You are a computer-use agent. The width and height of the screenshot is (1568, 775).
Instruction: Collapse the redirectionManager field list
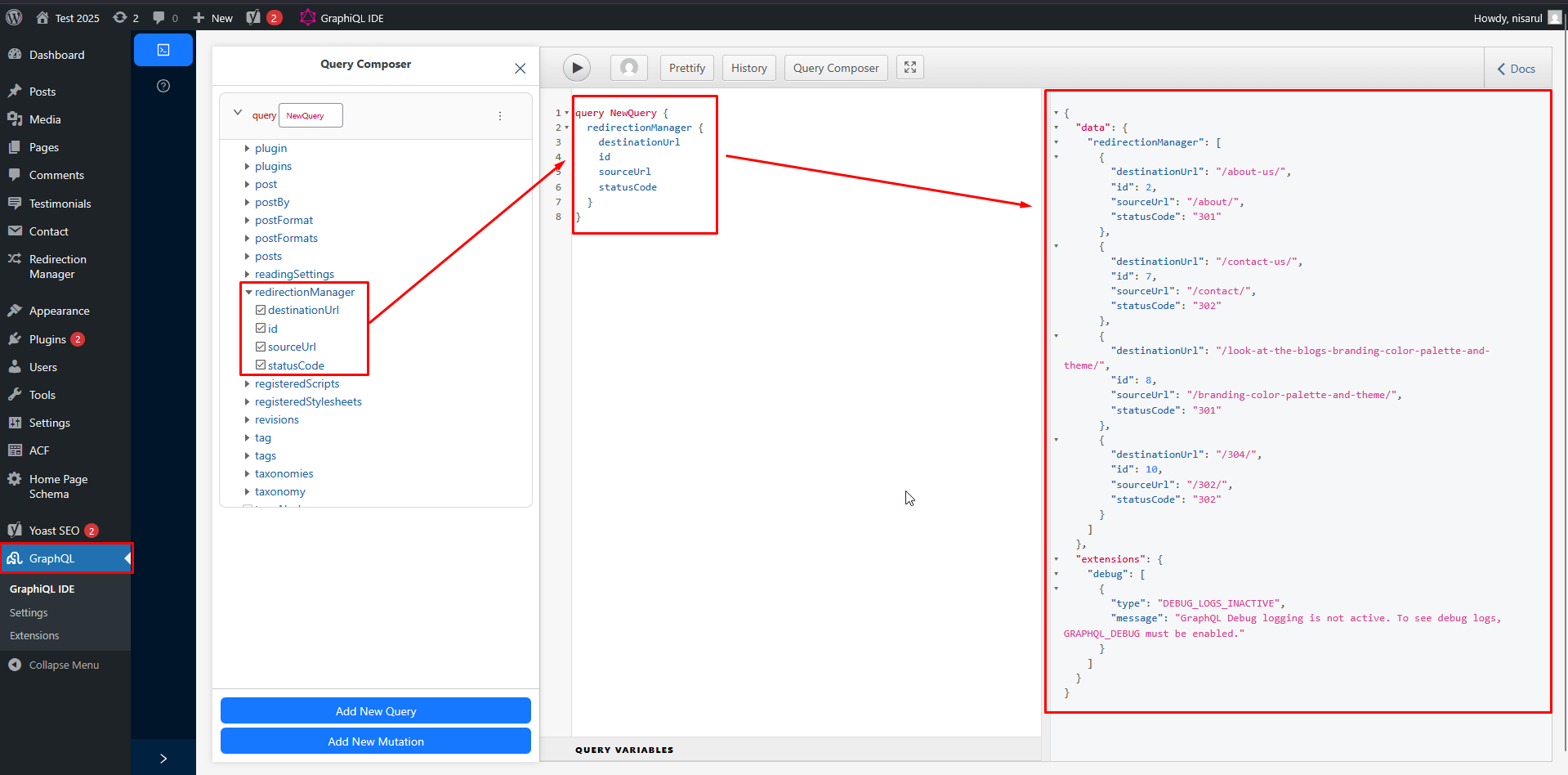248,292
